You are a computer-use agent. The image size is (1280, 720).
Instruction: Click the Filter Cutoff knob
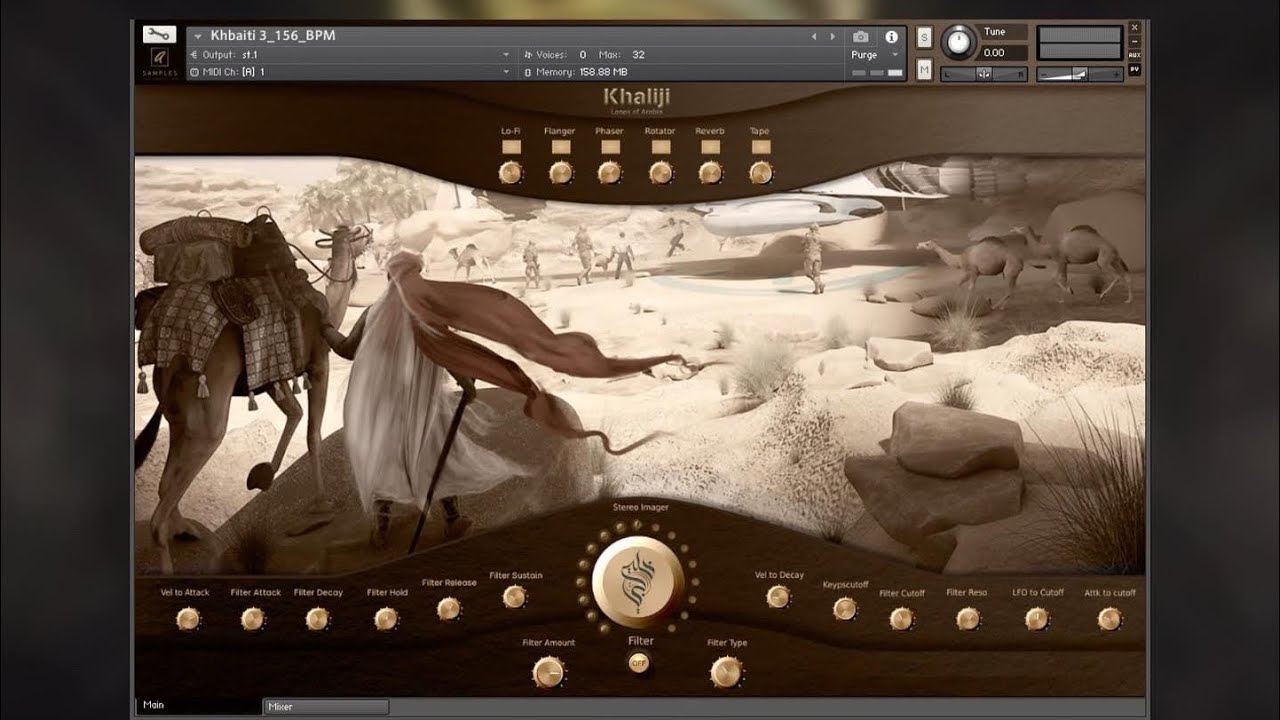(x=902, y=619)
